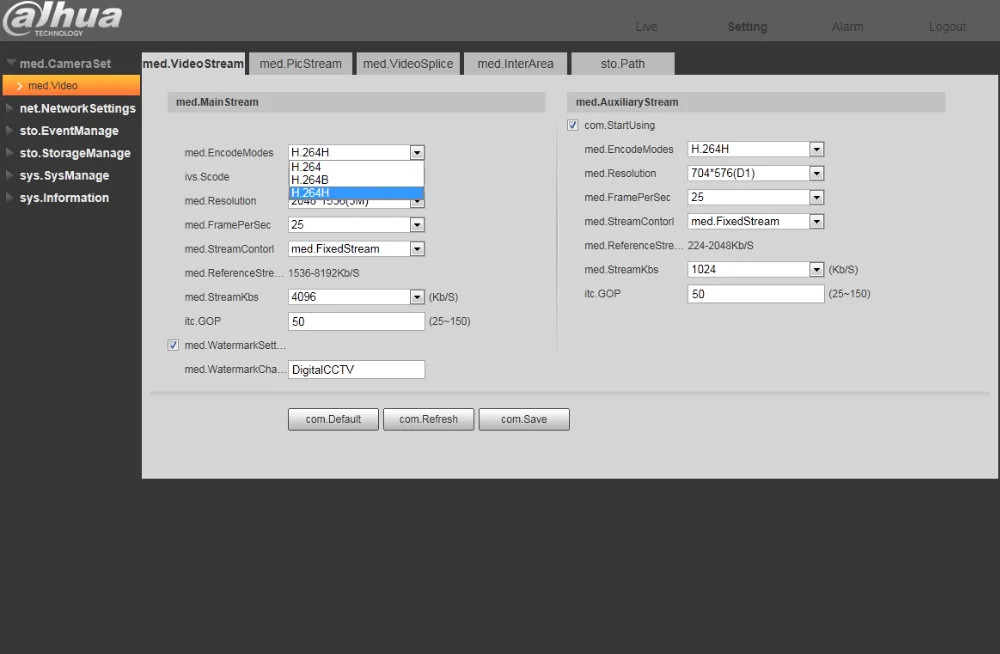Choose H.264 from the open encode list
The width and height of the screenshot is (1000, 654).
[x=356, y=167]
